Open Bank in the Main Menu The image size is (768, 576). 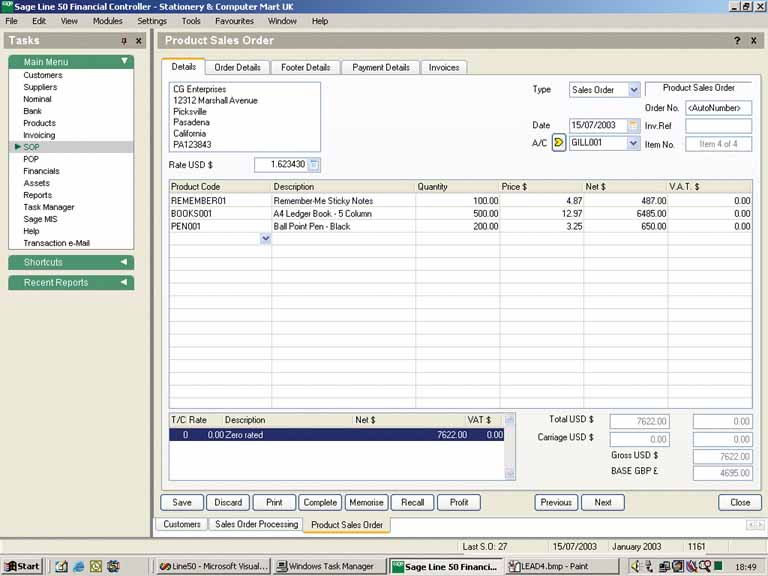(x=32, y=111)
